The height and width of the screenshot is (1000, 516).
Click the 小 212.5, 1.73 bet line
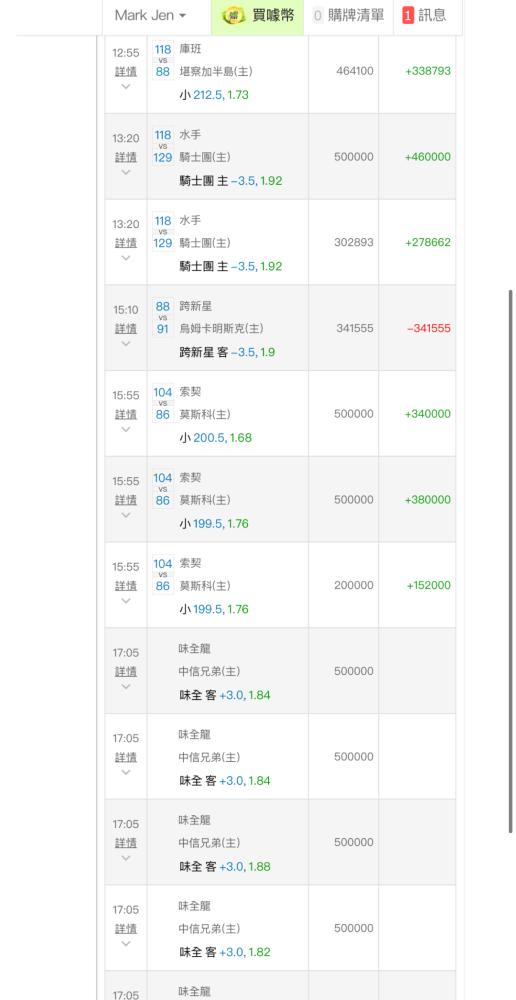pos(214,95)
